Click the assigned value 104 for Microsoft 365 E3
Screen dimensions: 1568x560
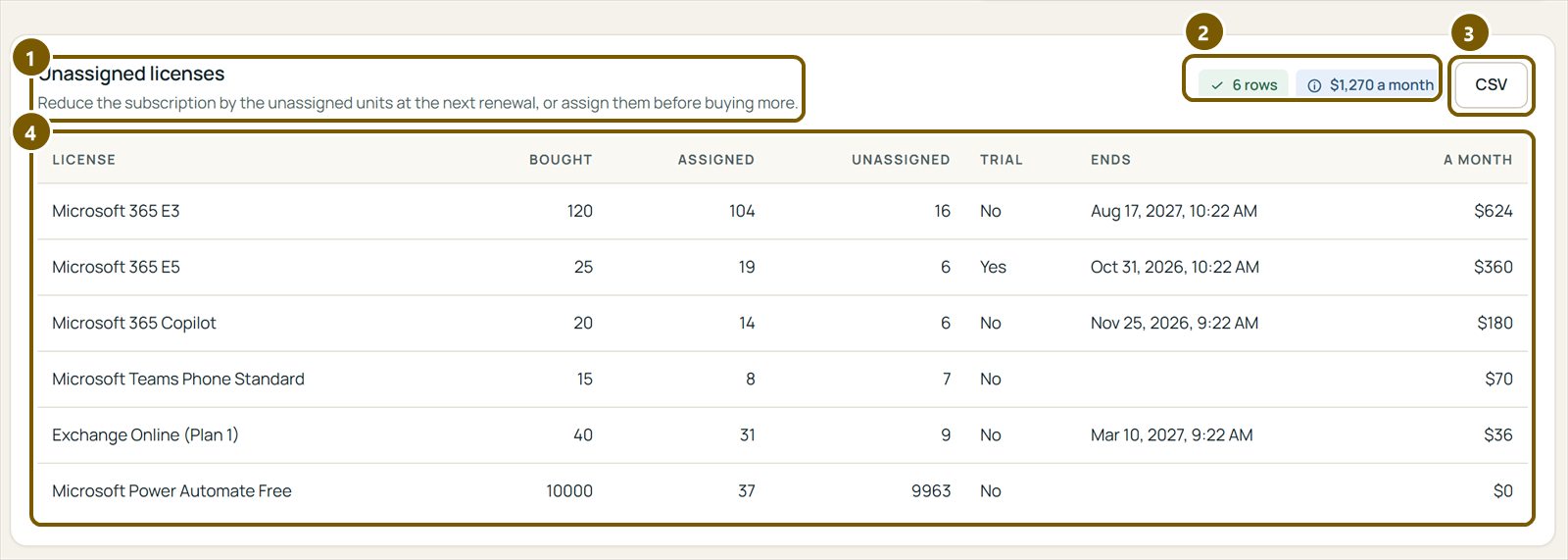pos(742,211)
